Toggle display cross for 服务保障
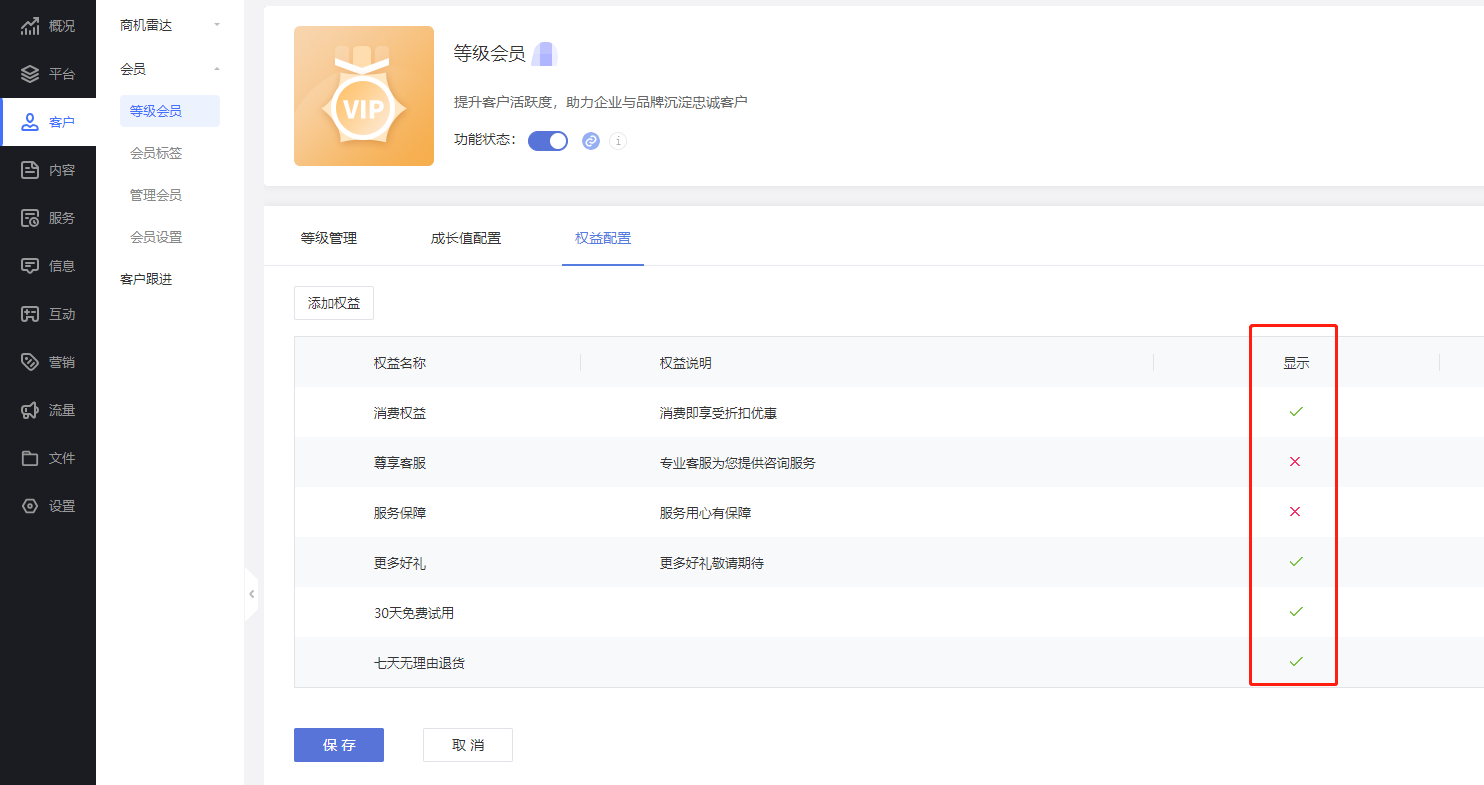Screen dimensions: 1484x785 [x=1296, y=512]
